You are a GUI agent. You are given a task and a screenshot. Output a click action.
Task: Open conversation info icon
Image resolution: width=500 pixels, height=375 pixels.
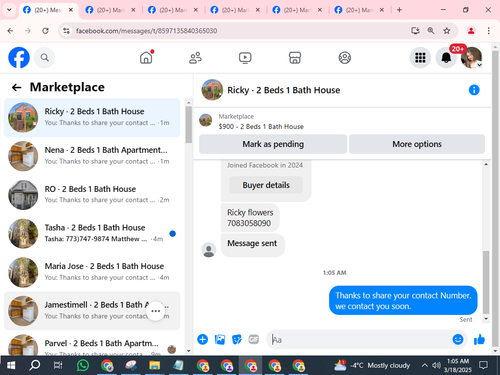click(x=474, y=90)
